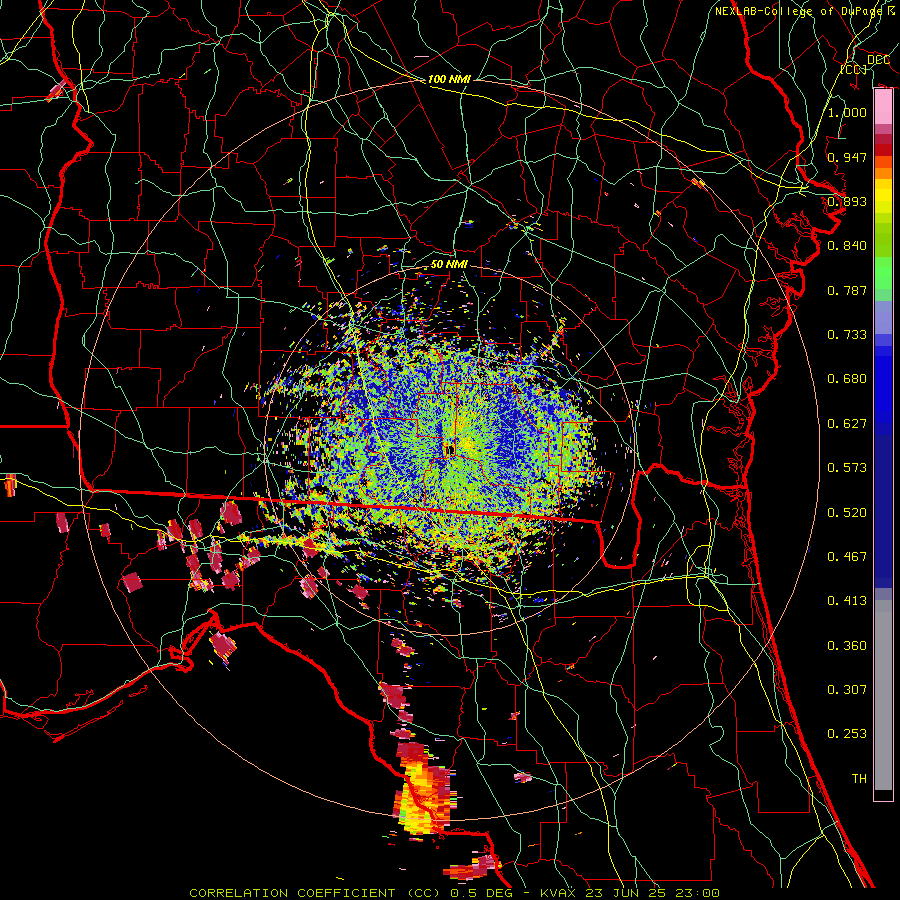
Task: Select the 0.733 legend value
Action: (847, 335)
